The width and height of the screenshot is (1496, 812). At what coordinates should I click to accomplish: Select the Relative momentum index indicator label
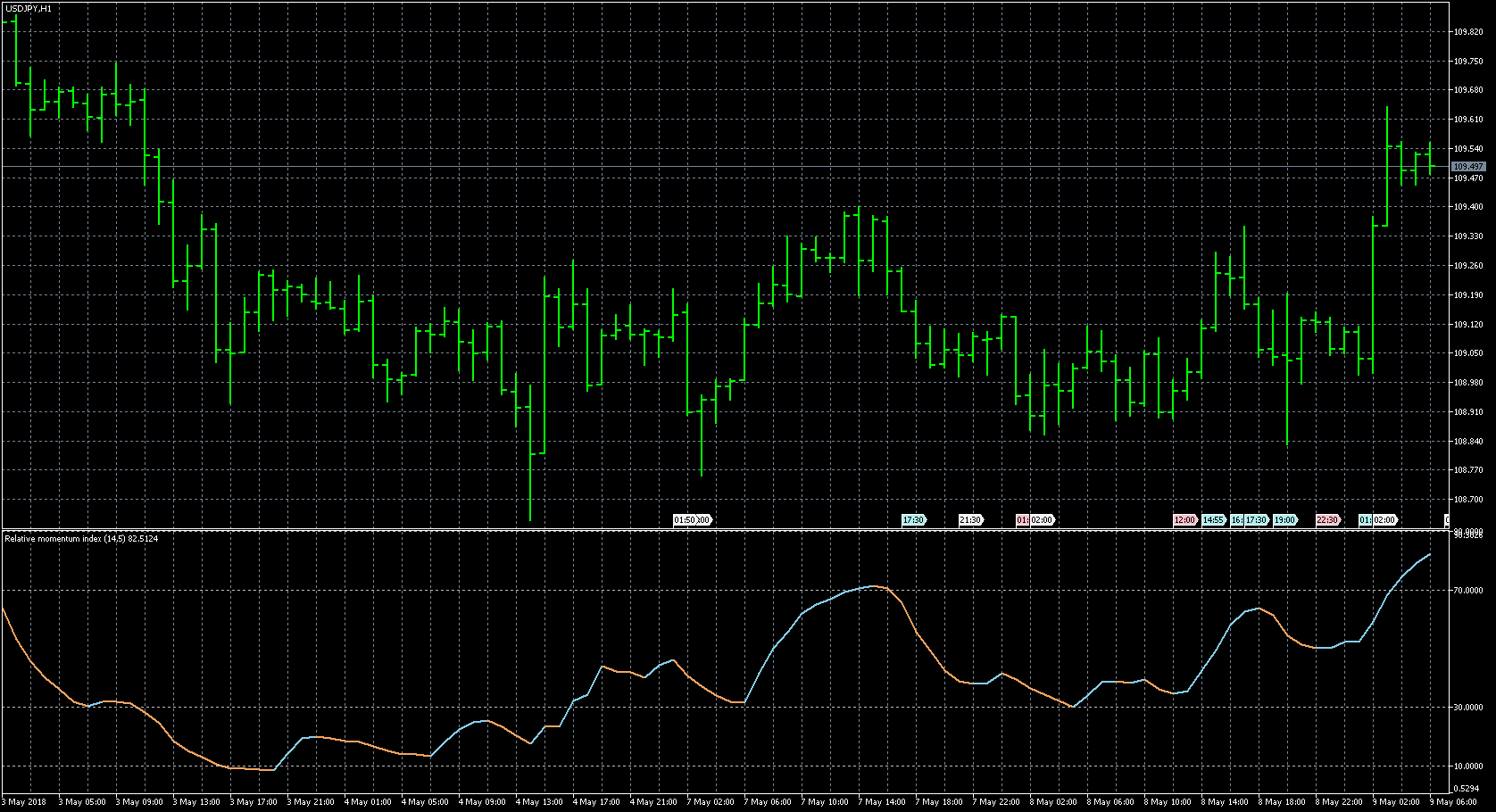(81, 539)
